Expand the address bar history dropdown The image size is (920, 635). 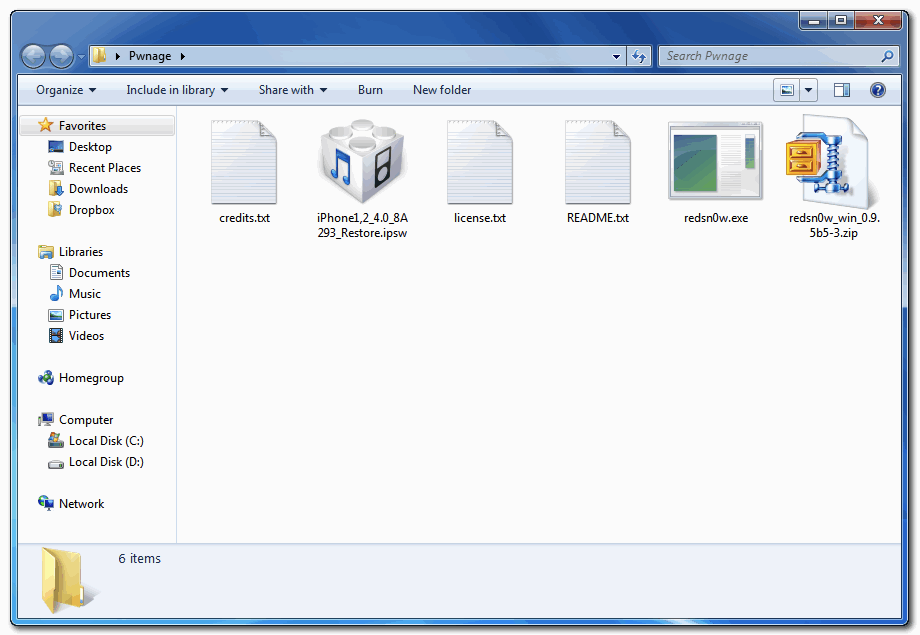[x=616, y=56]
